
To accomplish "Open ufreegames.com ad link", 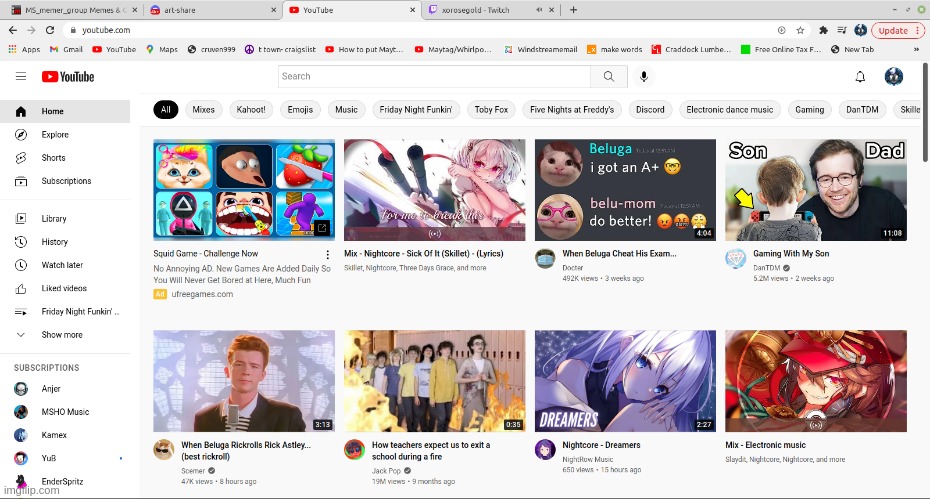I will [202, 294].
